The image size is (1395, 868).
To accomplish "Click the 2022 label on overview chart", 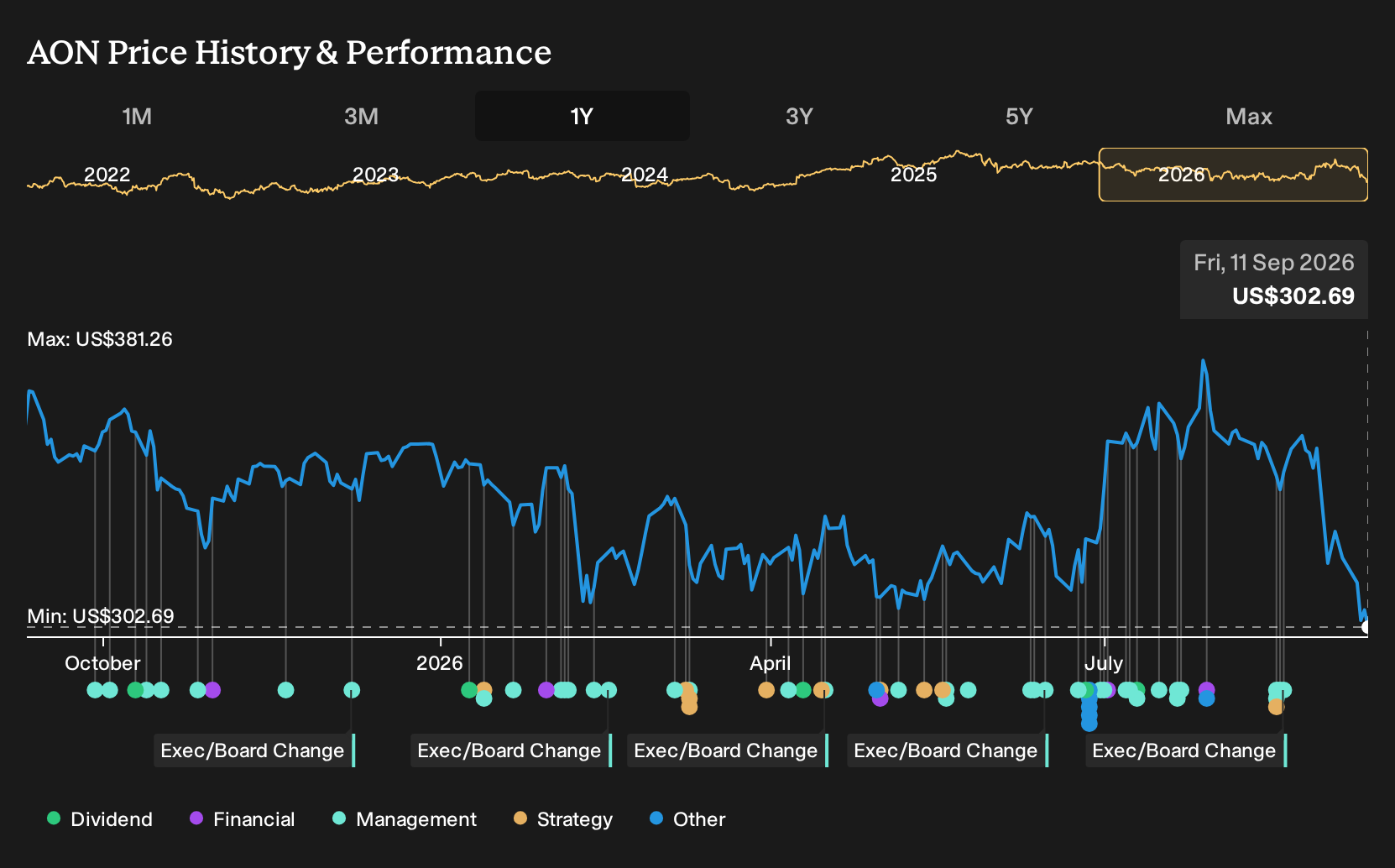I will coord(107,175).
